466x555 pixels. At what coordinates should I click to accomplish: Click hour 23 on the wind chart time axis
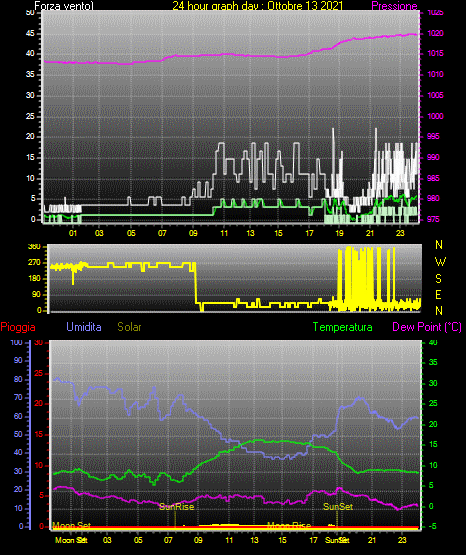click(x=400, y=233)
